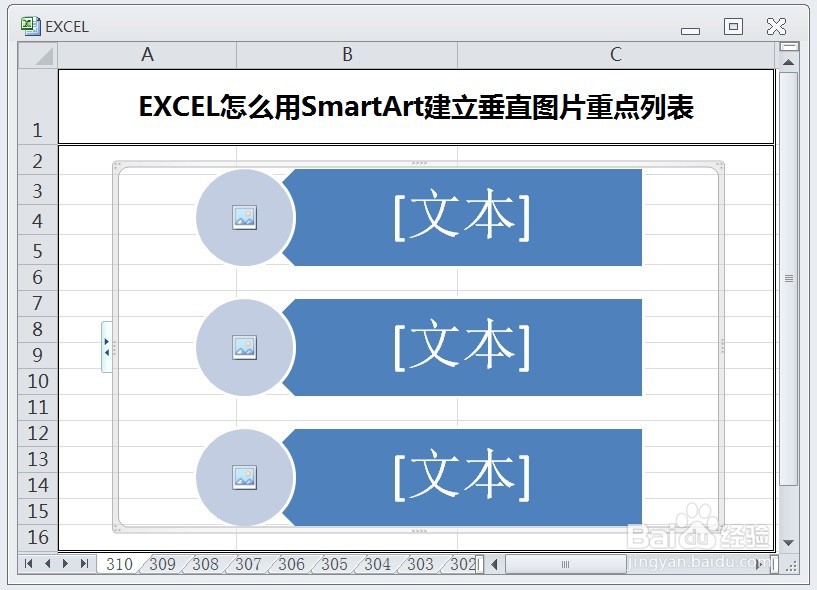This screenshot has height=590, width=817.
Task: Select row 2 header
Action: 38,161
